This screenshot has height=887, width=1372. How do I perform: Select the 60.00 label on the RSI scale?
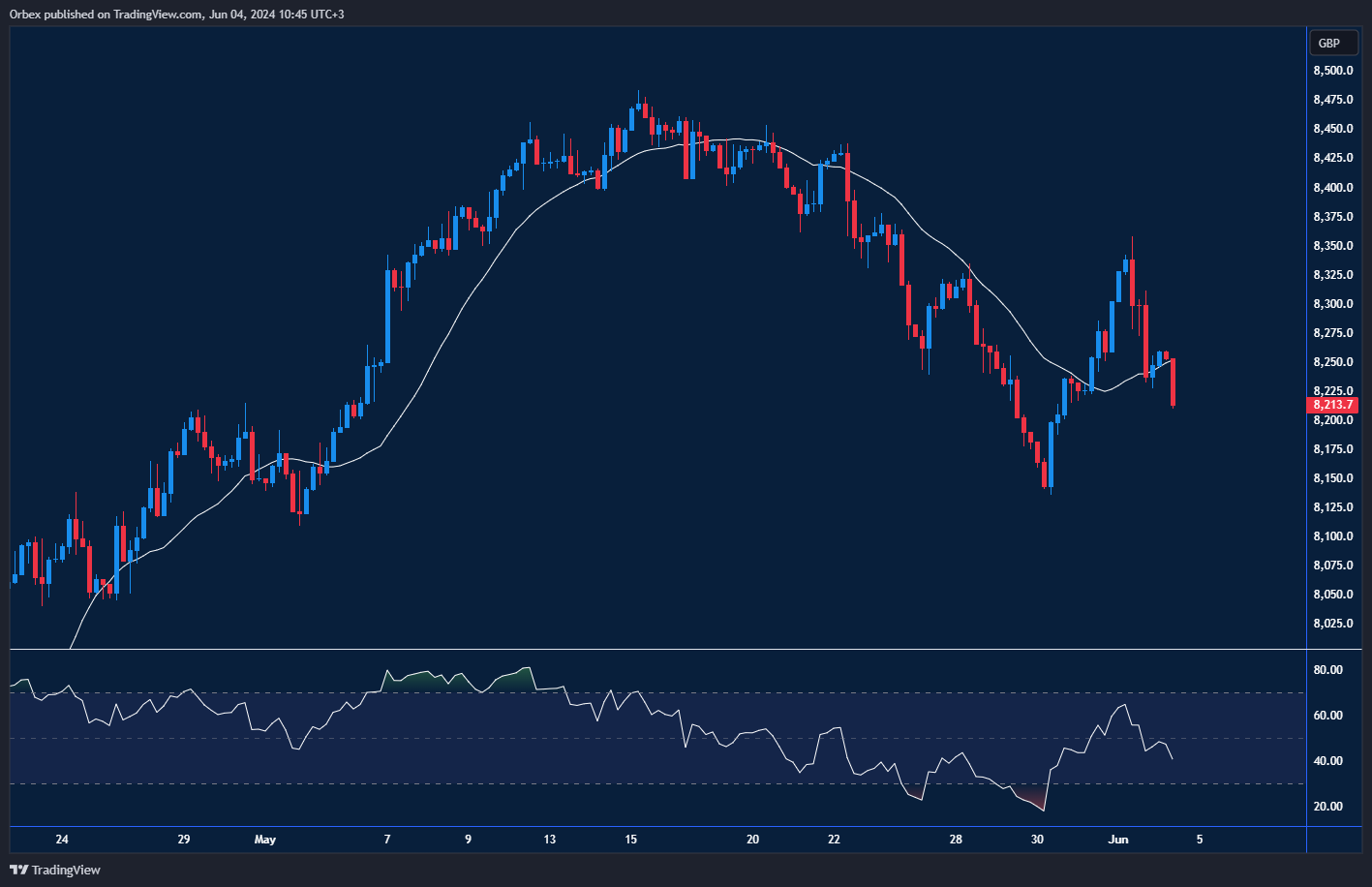coord(1327,715)
